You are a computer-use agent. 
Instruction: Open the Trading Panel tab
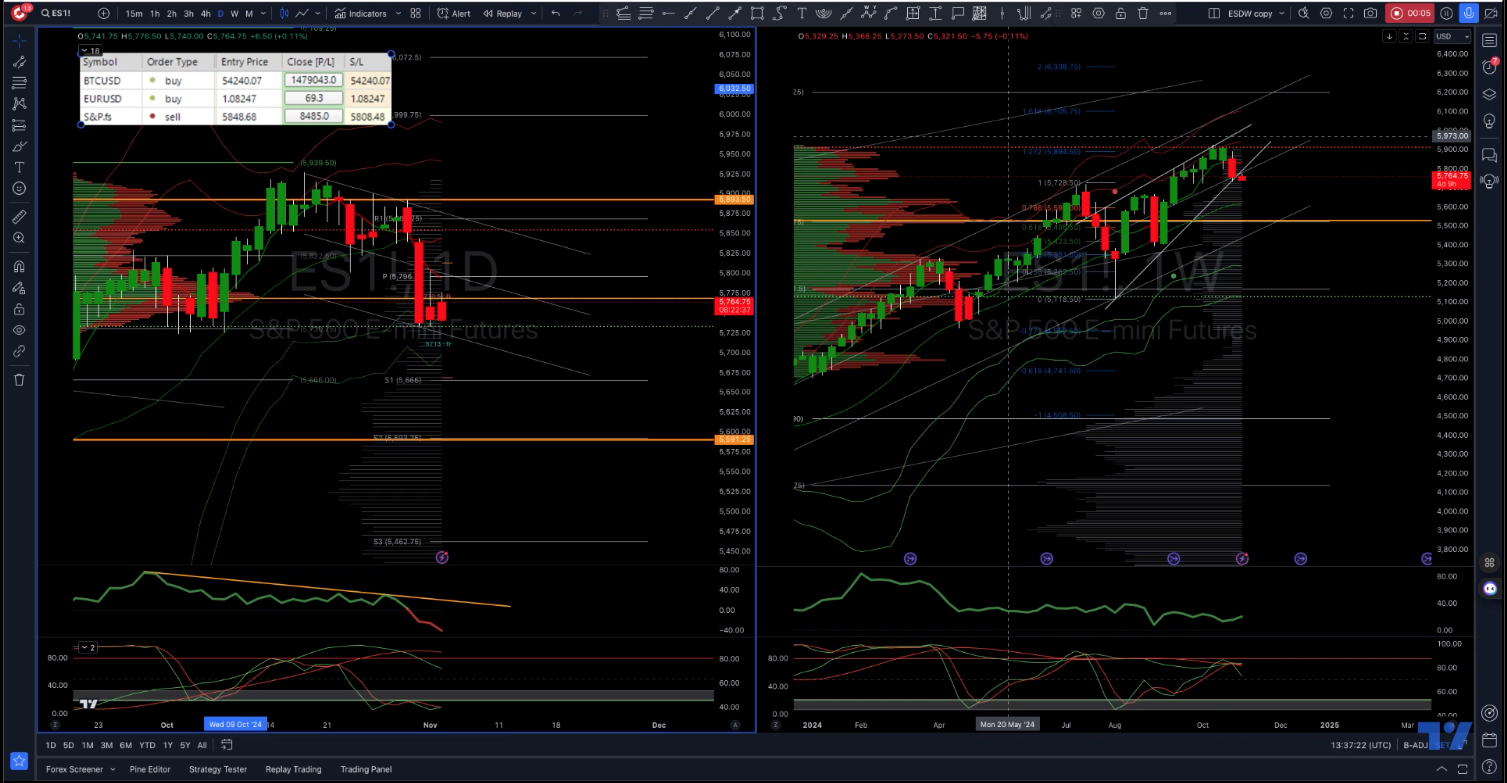click(366, 769)
